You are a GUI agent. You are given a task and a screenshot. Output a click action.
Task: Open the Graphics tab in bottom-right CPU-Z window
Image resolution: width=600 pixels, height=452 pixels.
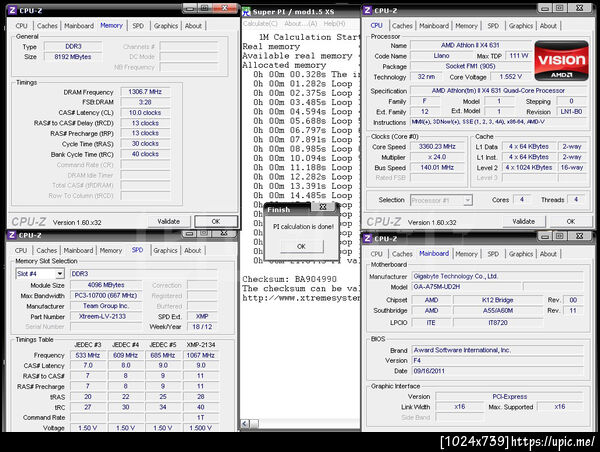[x=521, y=254]
